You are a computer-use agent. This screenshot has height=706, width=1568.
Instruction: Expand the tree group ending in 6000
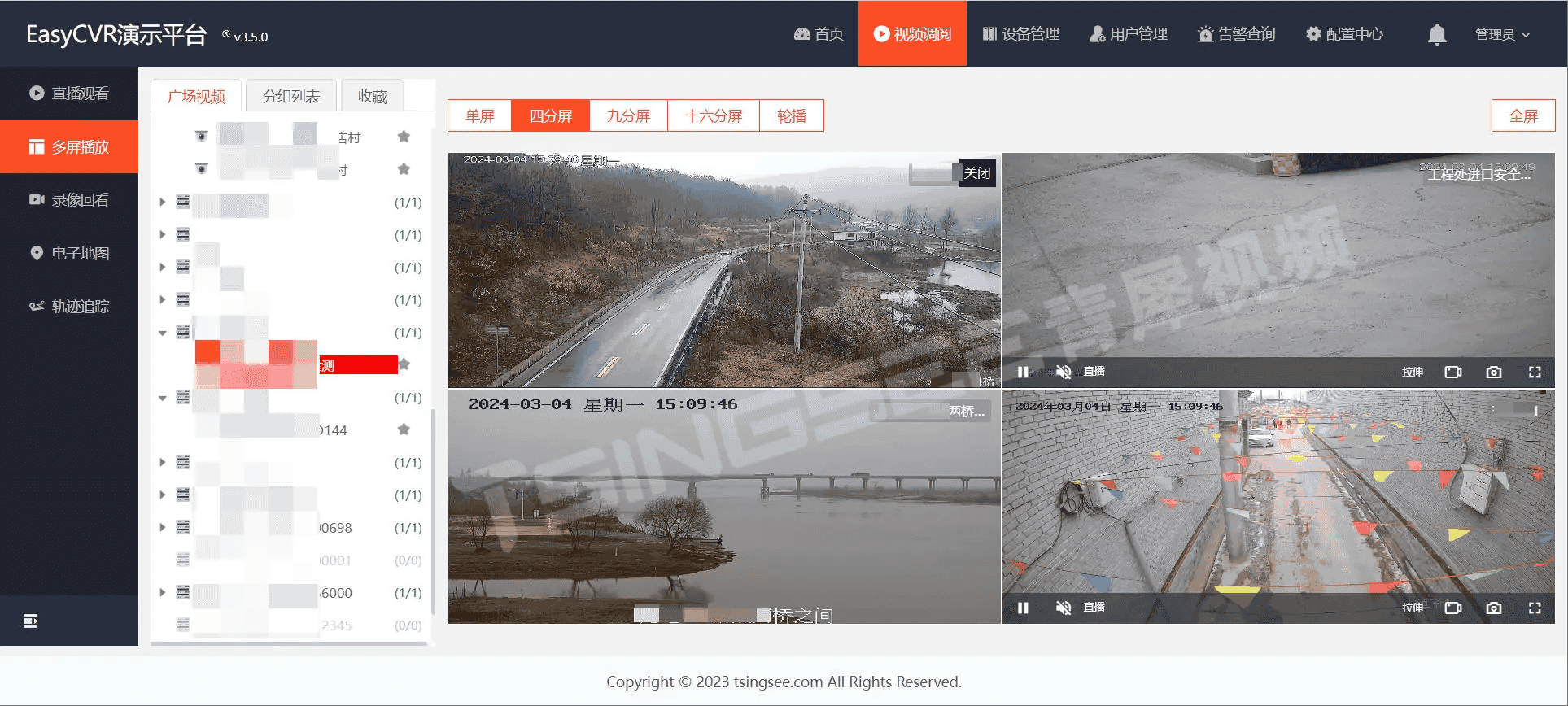click(163, 592)
